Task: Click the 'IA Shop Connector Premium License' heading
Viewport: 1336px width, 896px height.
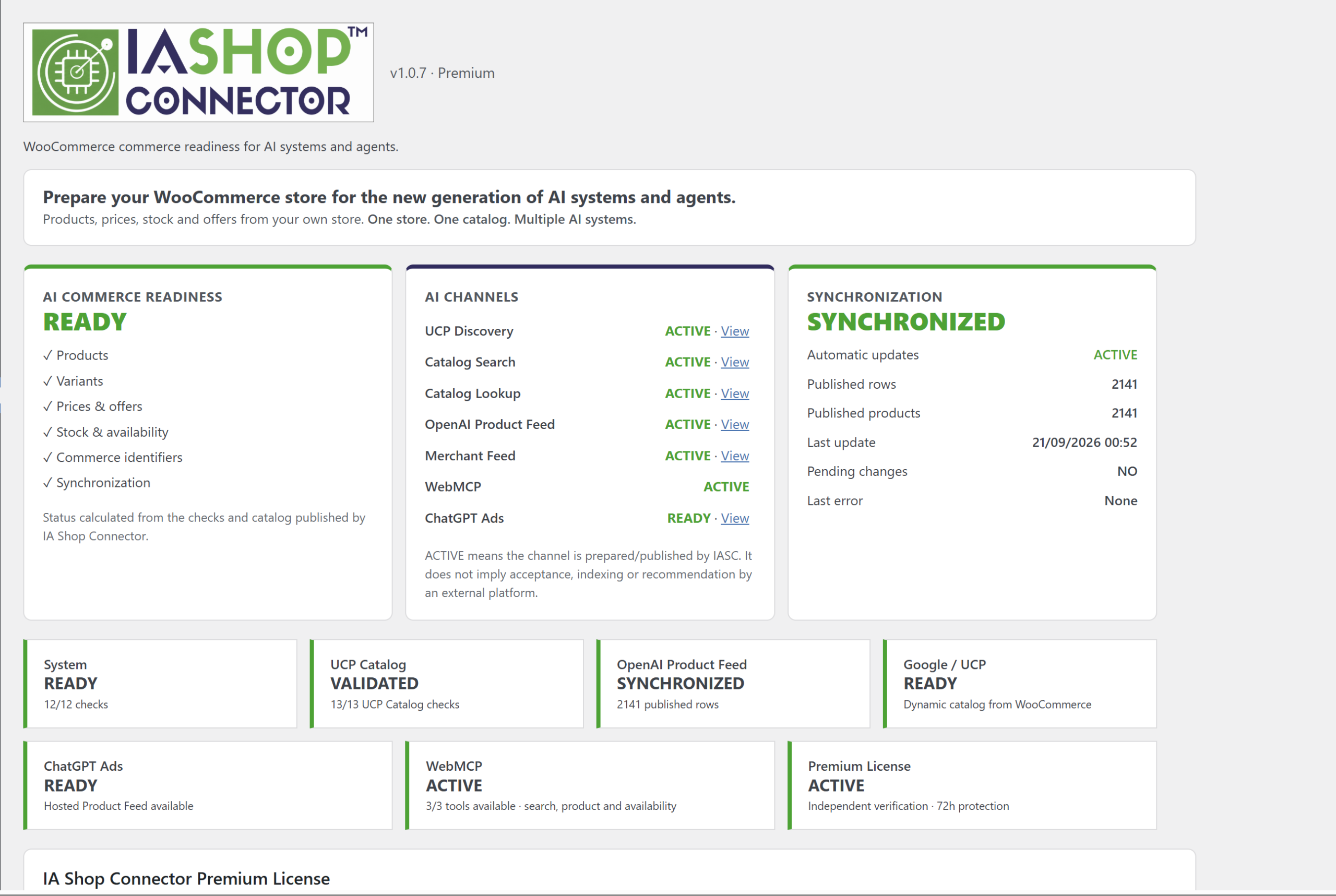Action: (x=187, y=878)
